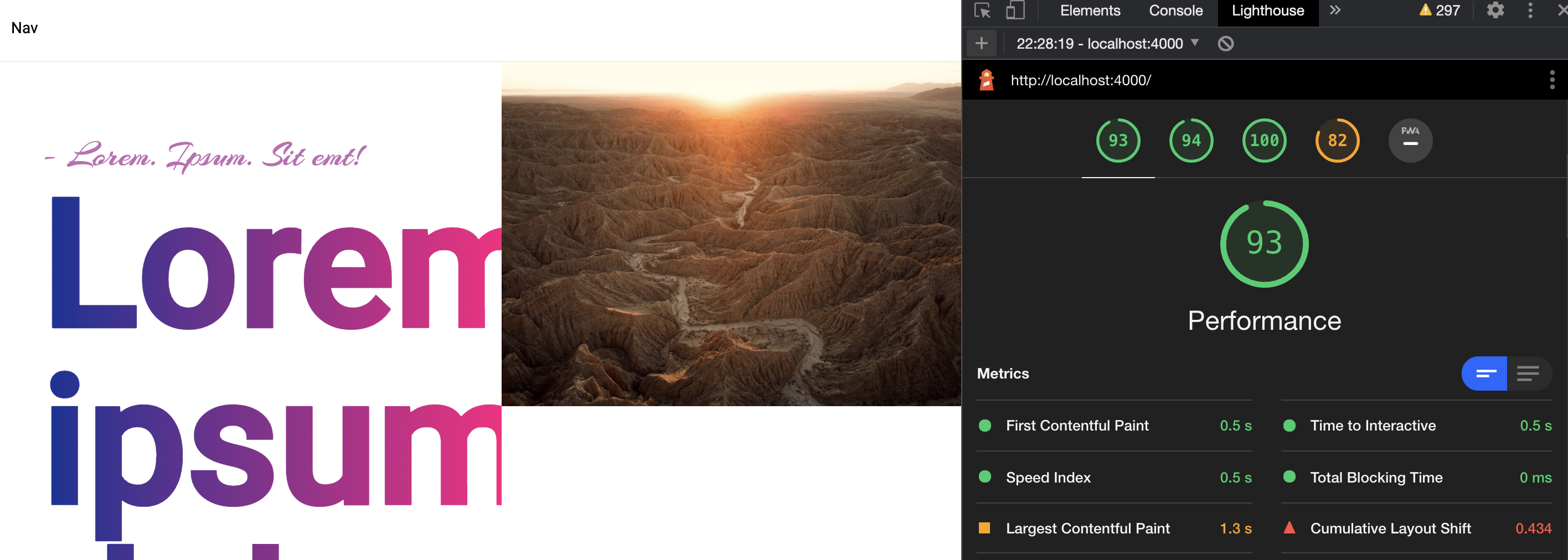Click the cursive 'Lorem. Ipsum. Sit emt!' tagline
This screenshot has height=560, width=1568.
[x=206, y=157]
